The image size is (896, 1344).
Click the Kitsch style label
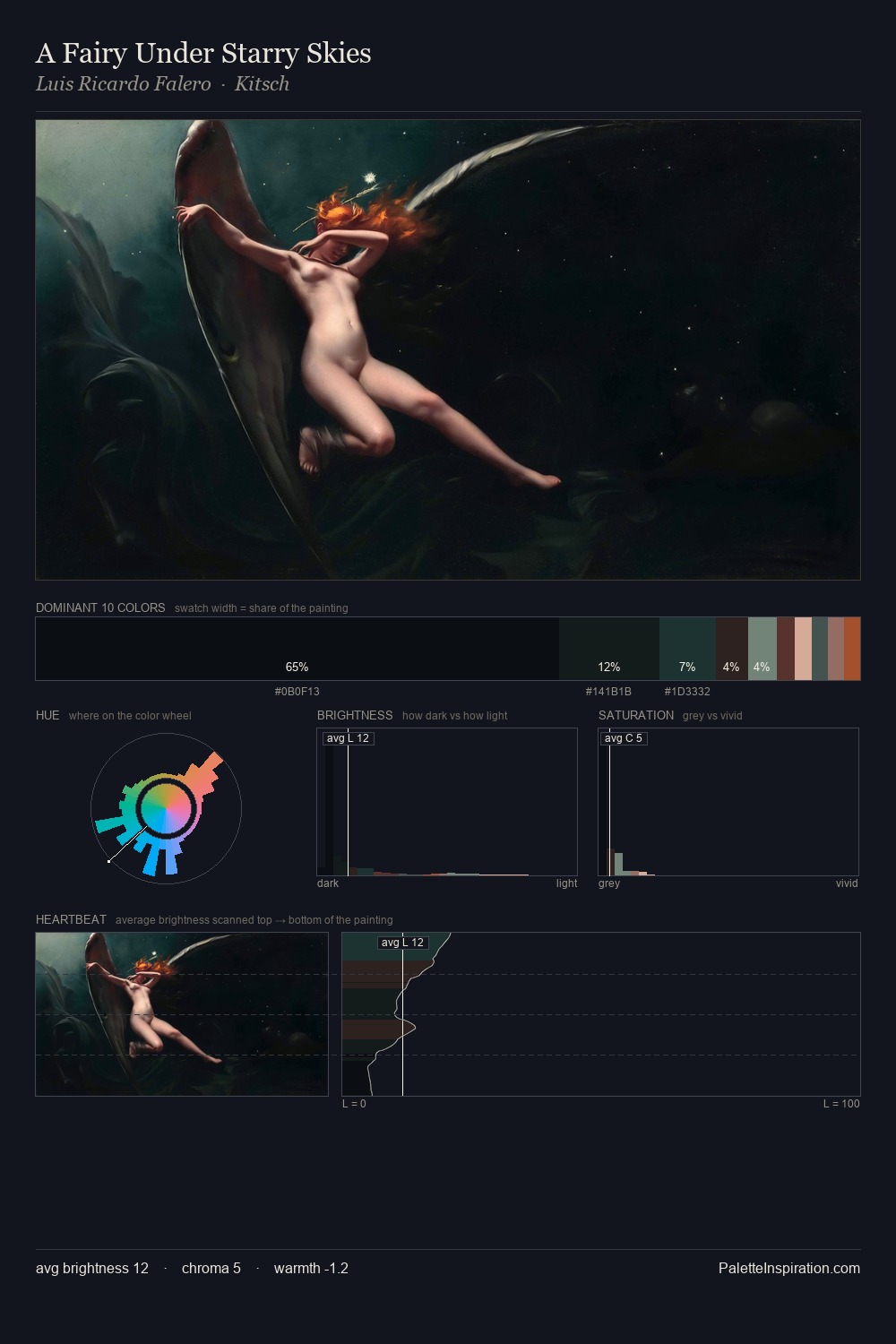pos(262,84)
